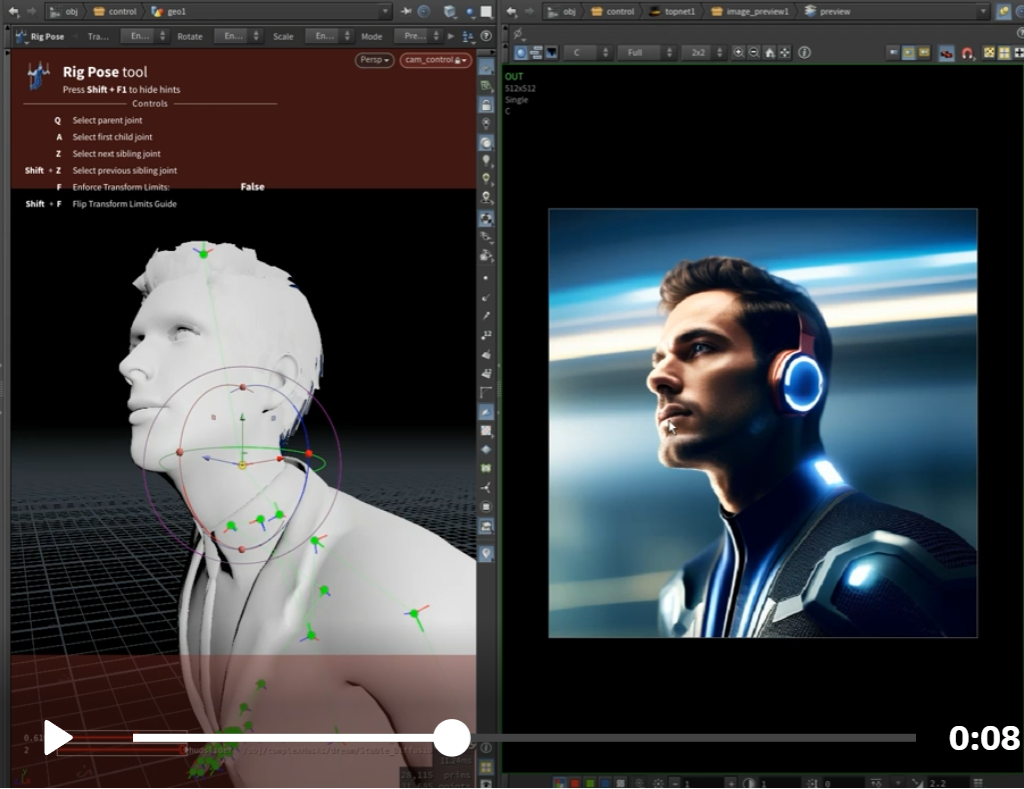
Task: Open the Mode 'Pre...' dropdown
Action: point(419,36)
